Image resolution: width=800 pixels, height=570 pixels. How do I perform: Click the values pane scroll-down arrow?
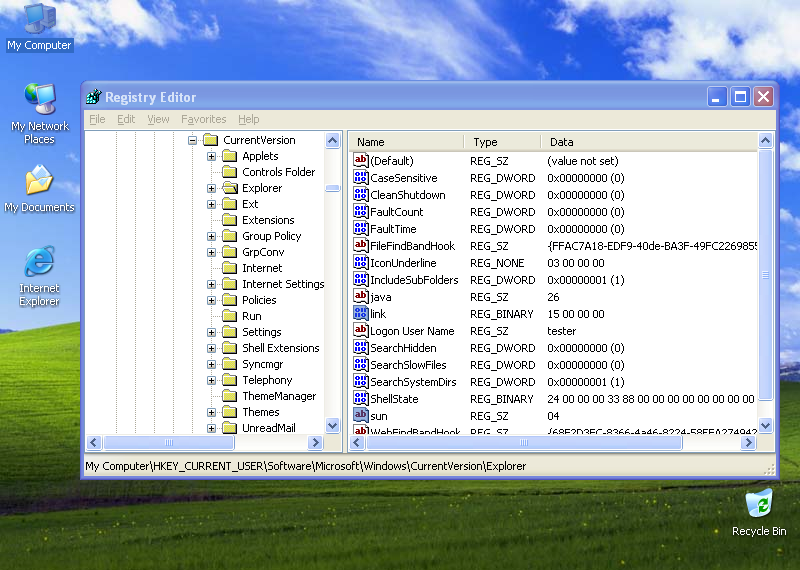click(x=765, y=425)
